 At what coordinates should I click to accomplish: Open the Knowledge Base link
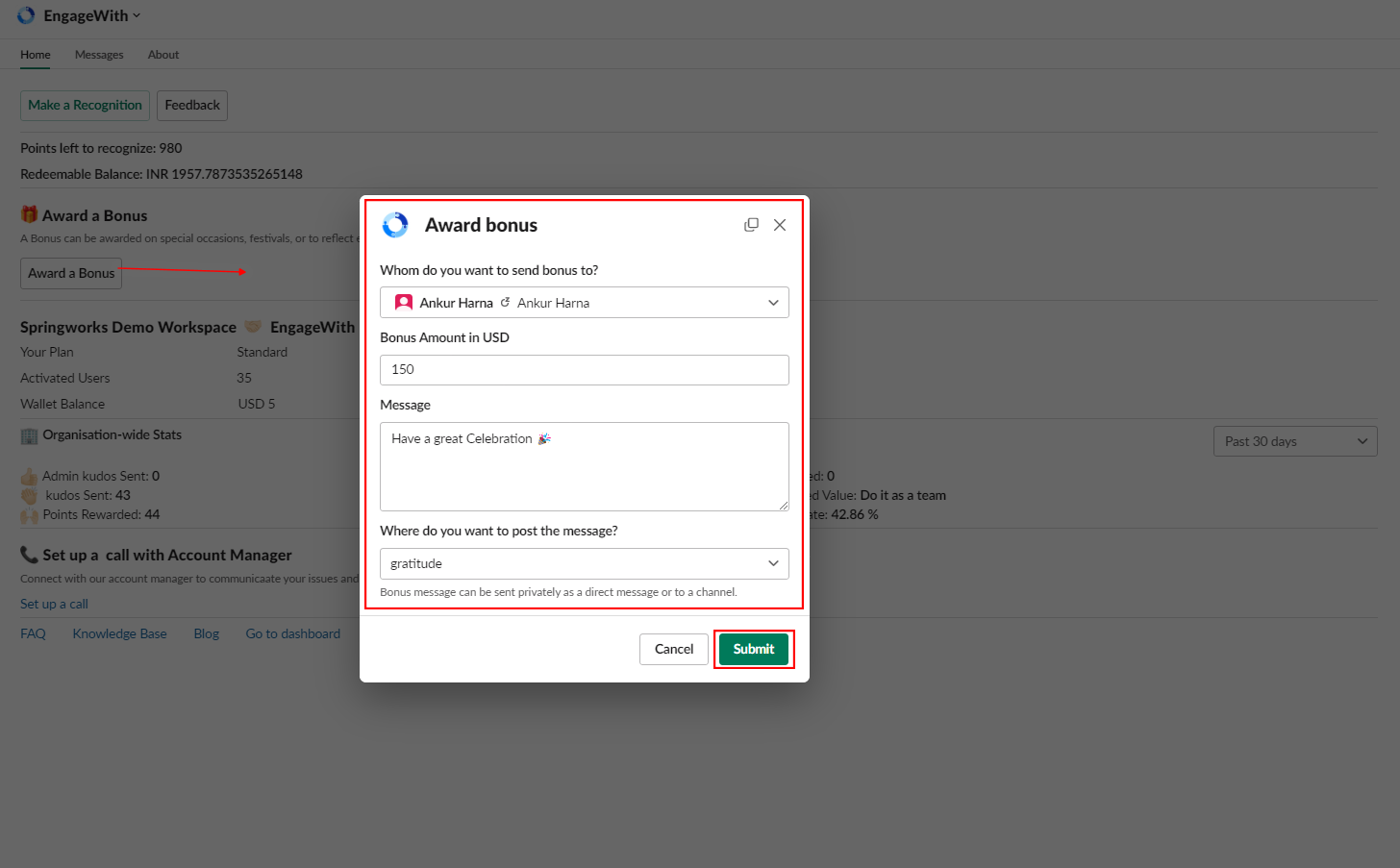point(119,633)
